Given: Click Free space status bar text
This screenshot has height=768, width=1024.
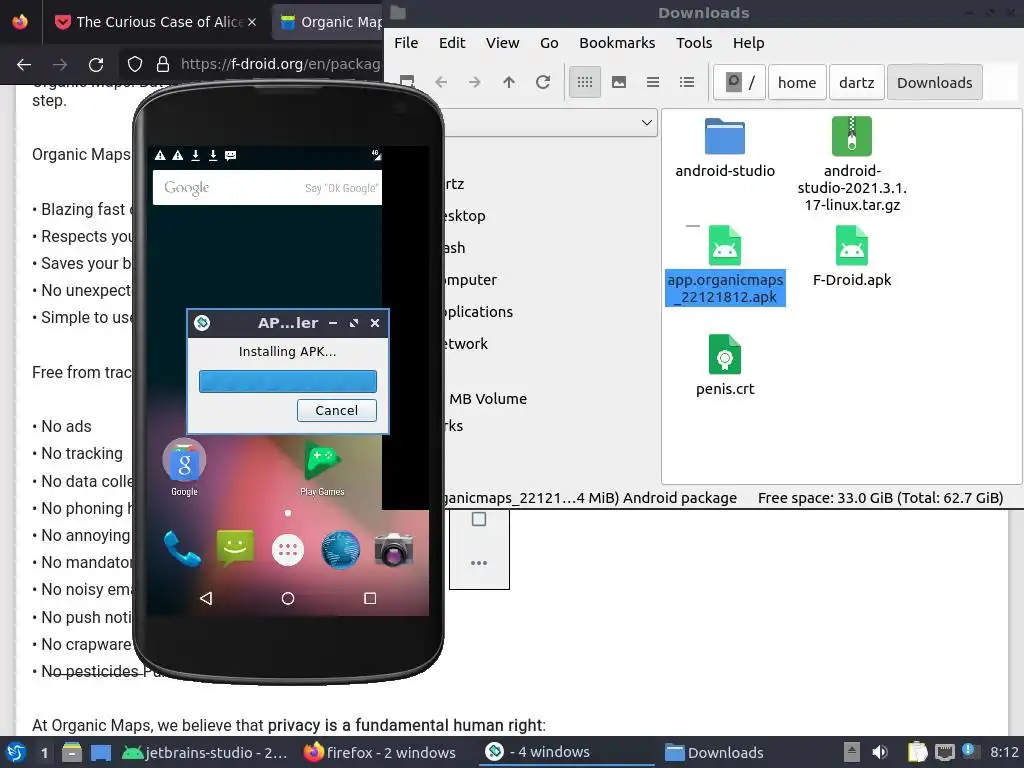Looking at the screenshot, I should (x=880, y=498).
